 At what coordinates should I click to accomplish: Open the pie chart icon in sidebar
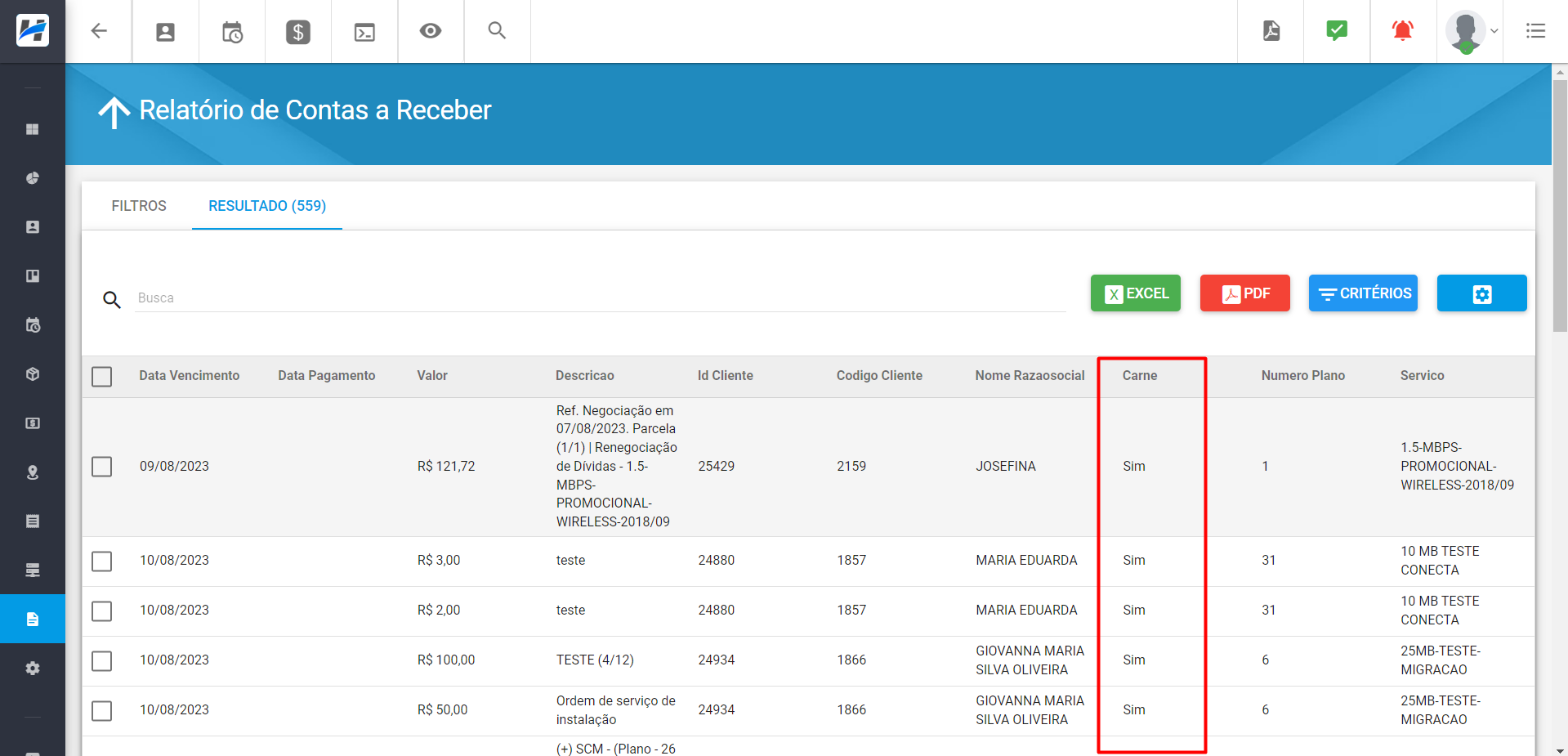(33, 178)
